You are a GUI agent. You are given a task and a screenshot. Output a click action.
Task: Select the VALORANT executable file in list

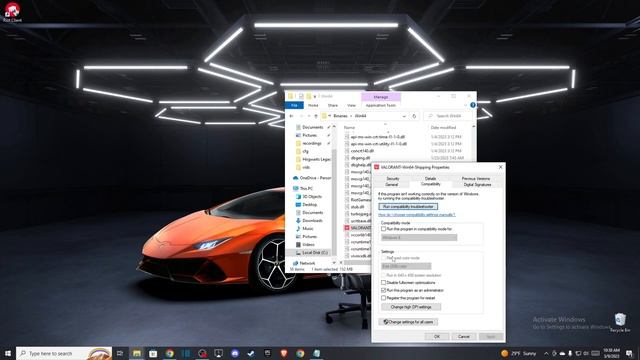tap(358, 228)
